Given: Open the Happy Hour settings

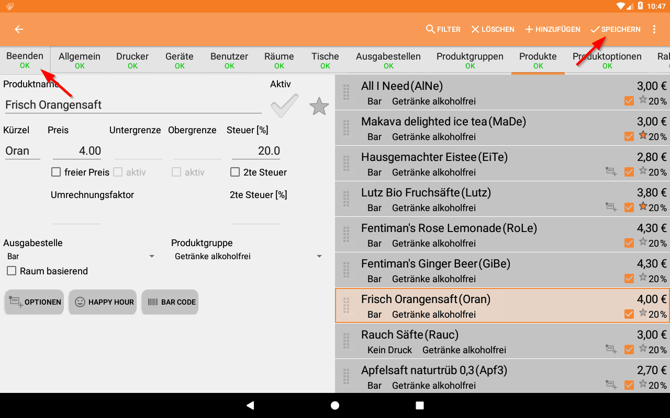Looking at the screenshot, I should 103,302.
